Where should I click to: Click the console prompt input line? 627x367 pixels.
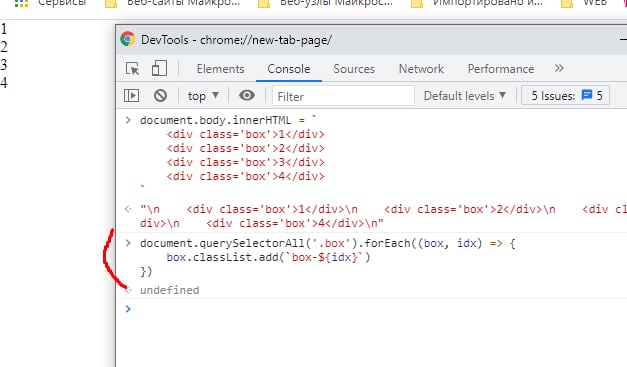click(376, 309)
